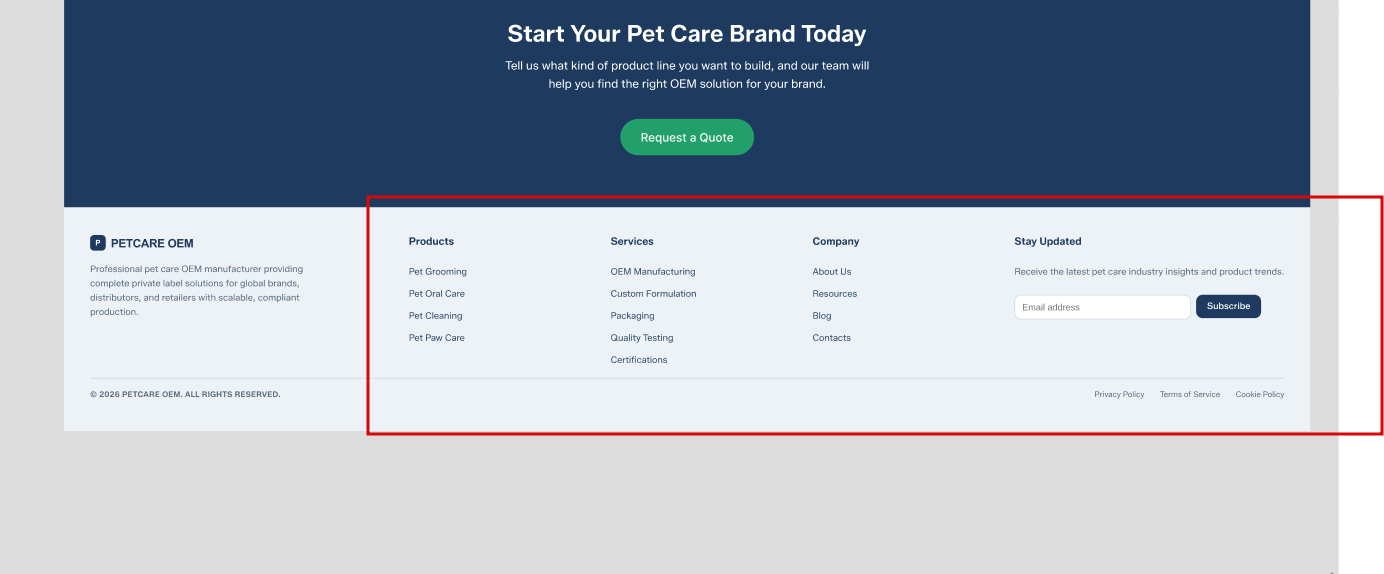Viewport: 1384px width, 574px height.
Task: View the Certifications page link
Action: (638, 360)
